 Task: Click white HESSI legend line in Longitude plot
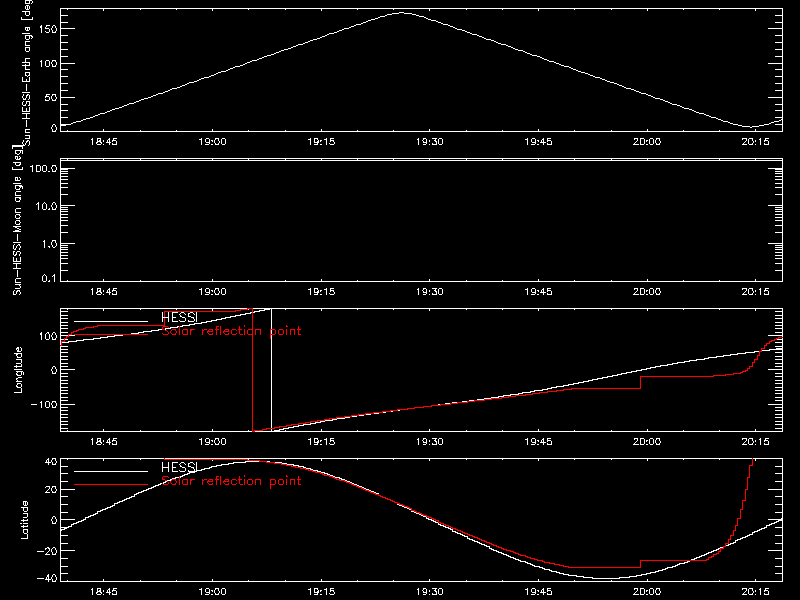coord(111,321)
